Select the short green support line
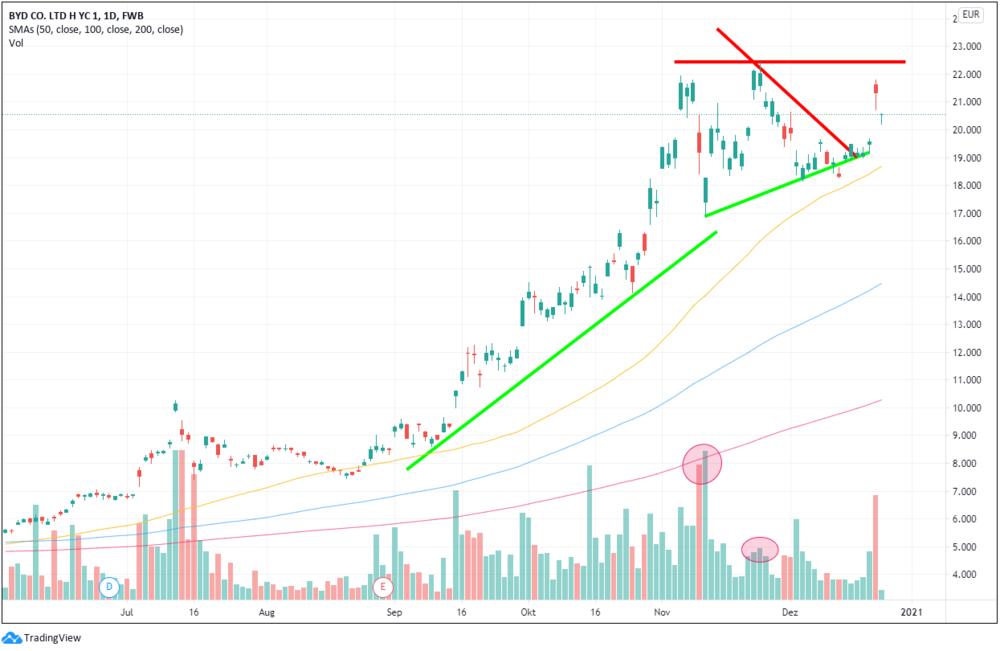1000x651 pixels. click(x=787, y=184)
